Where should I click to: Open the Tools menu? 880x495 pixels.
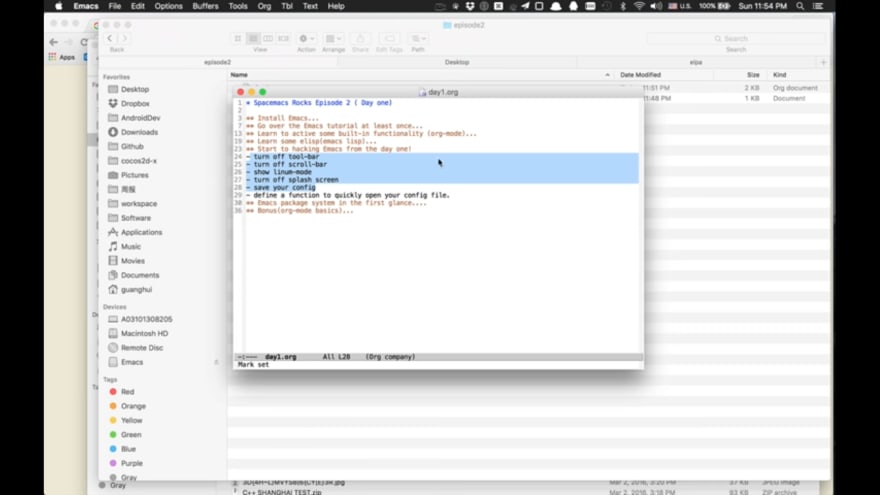point(238,6)
